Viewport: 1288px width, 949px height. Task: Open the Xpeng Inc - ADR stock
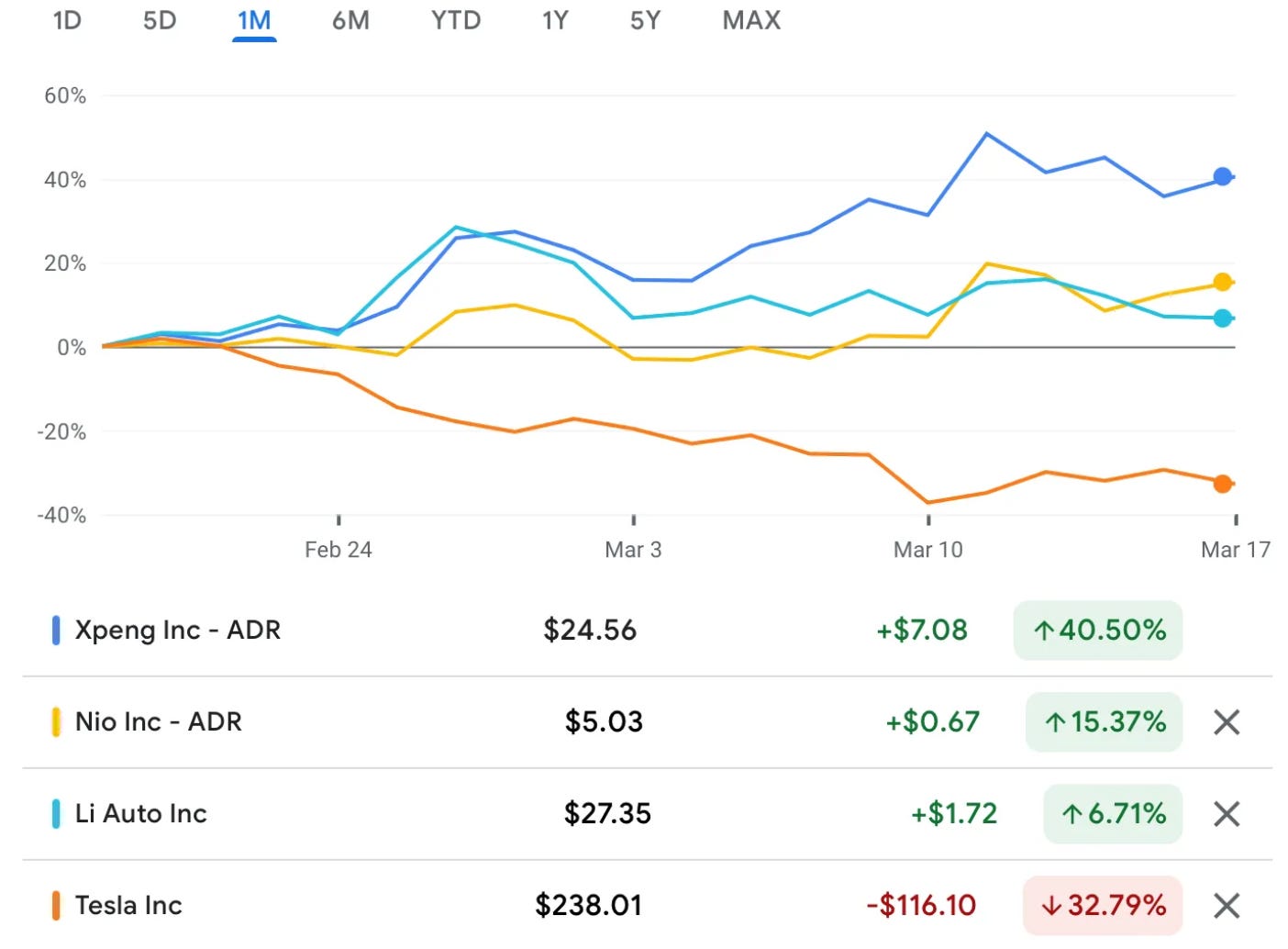coord(178,631)
